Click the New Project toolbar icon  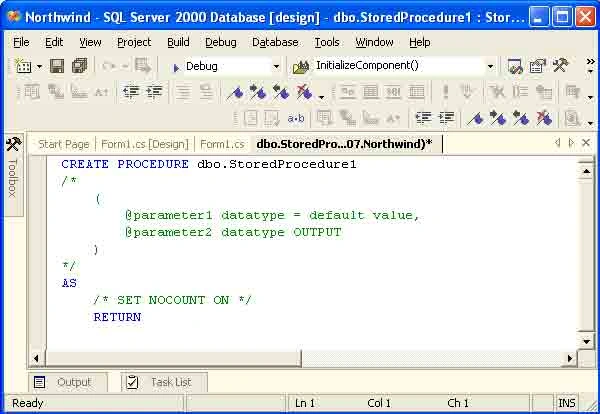[23, 67]
